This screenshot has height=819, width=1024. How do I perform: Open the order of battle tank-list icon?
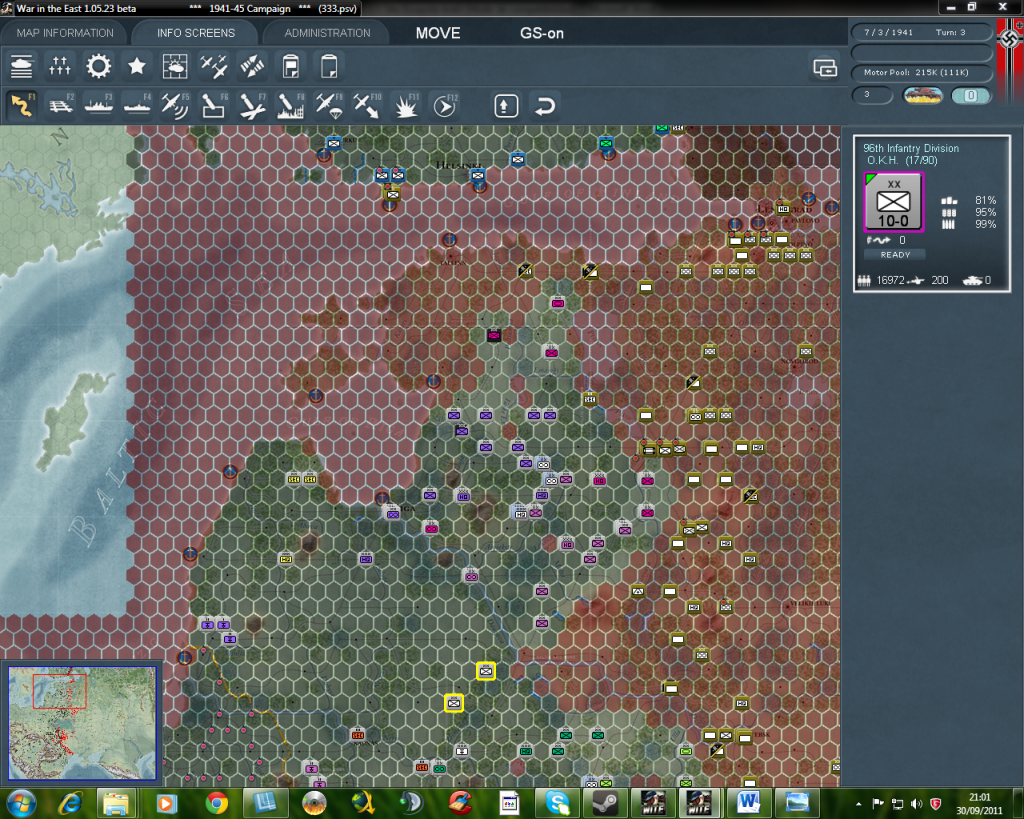coord(22,66)
